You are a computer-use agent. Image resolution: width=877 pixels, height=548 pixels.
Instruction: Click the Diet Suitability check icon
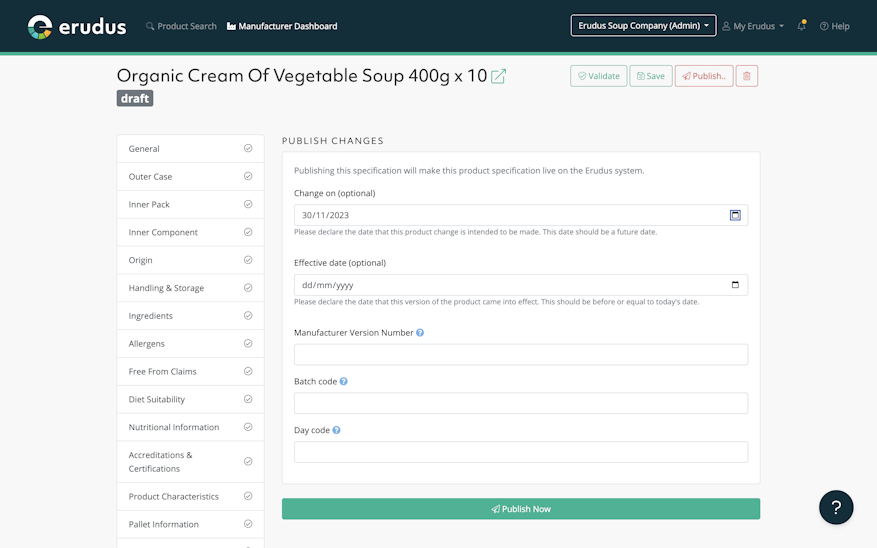click(x=248, y=399)
